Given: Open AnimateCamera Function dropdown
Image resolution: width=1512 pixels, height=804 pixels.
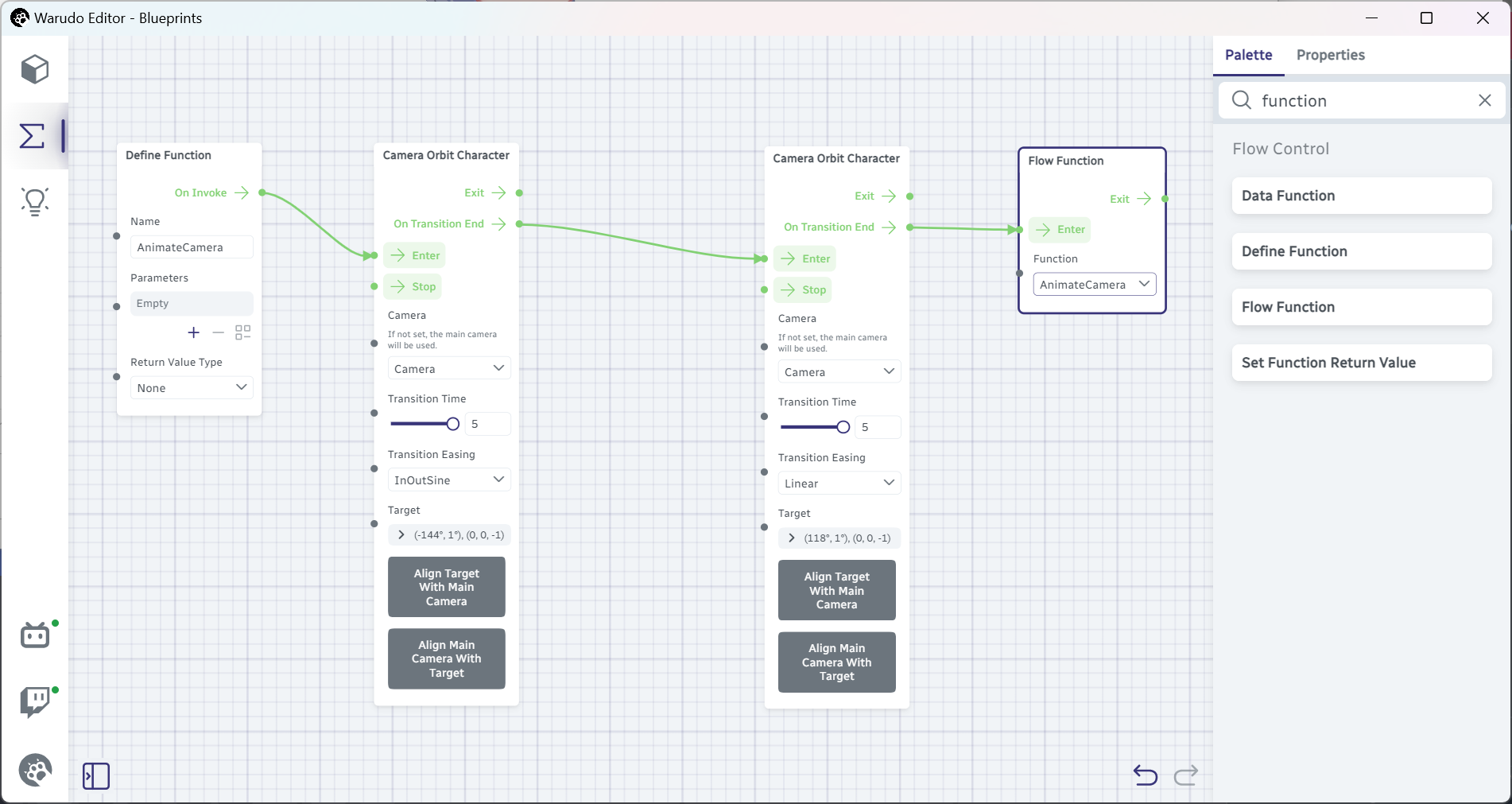Looking at the screenshot, I should click(1095, 284).
